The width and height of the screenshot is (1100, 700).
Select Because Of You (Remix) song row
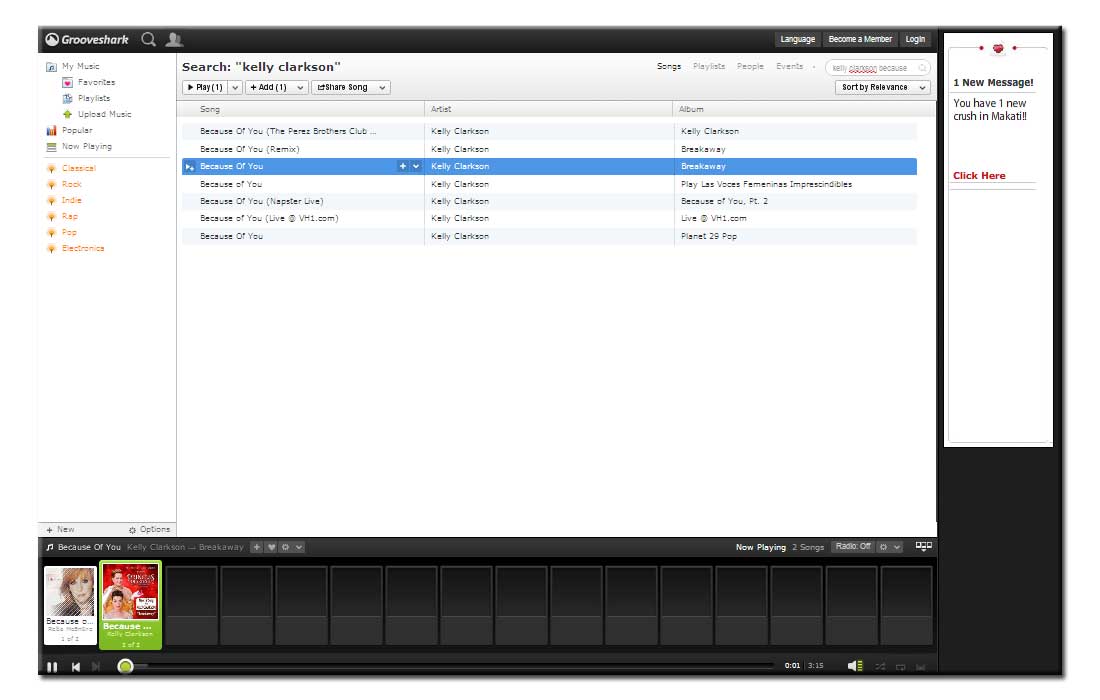[x=549, y=149]
